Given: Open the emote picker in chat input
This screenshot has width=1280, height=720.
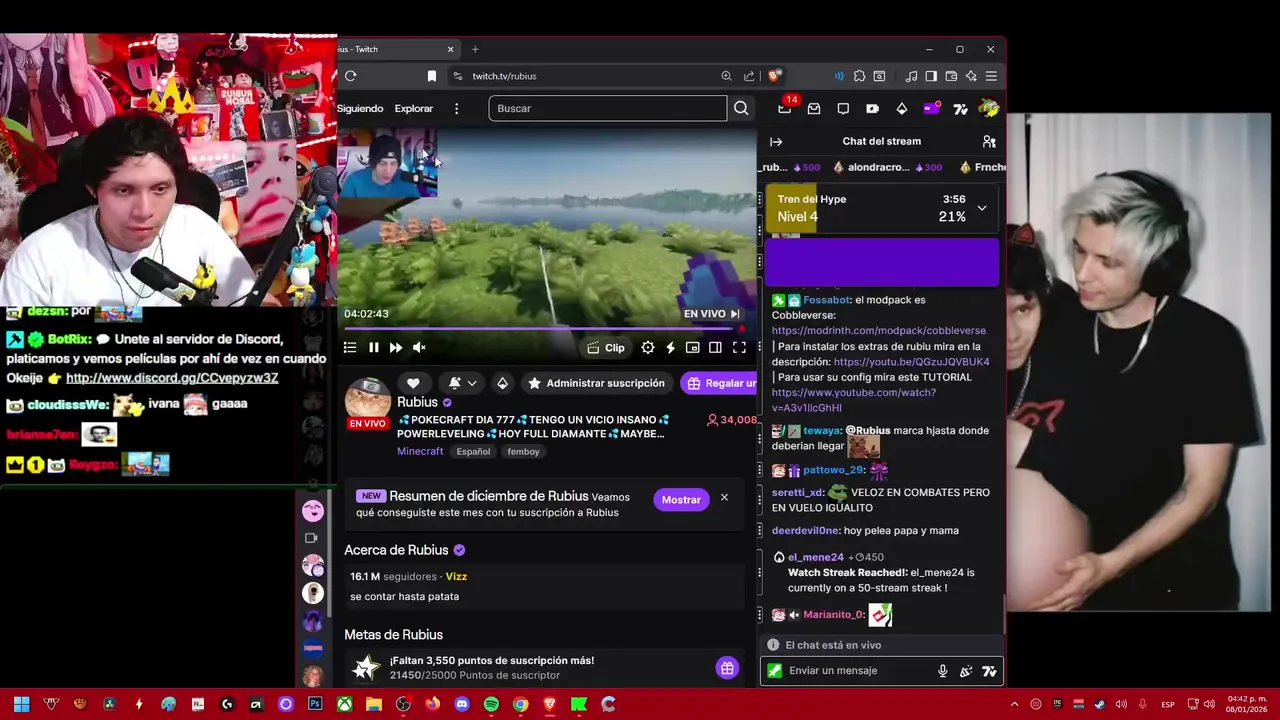Looking at the screenshot, I should (x=966, y=671).
